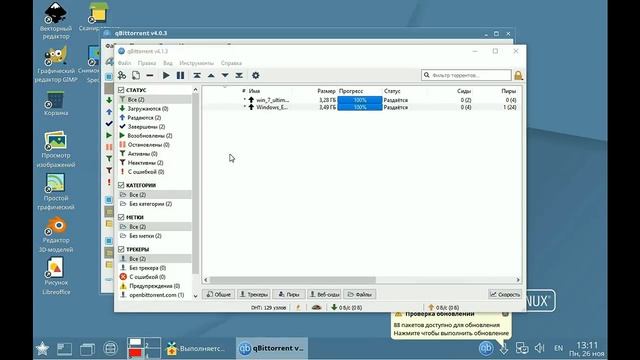
Task: Select the Активны (0) filter
Action: coord(154,153)
